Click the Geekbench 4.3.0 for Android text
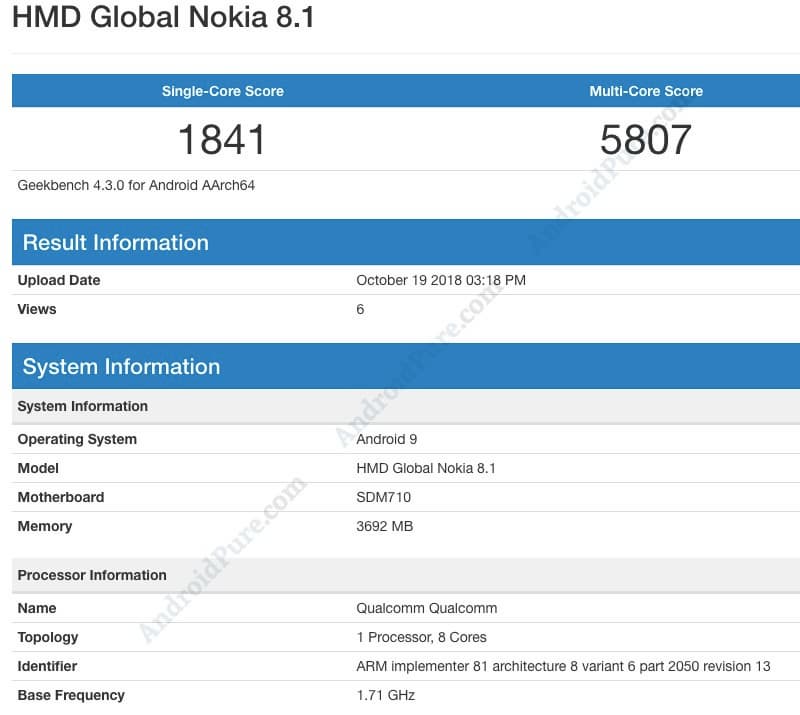Viewport: 800px width, 715px height. tap(136, 185)
